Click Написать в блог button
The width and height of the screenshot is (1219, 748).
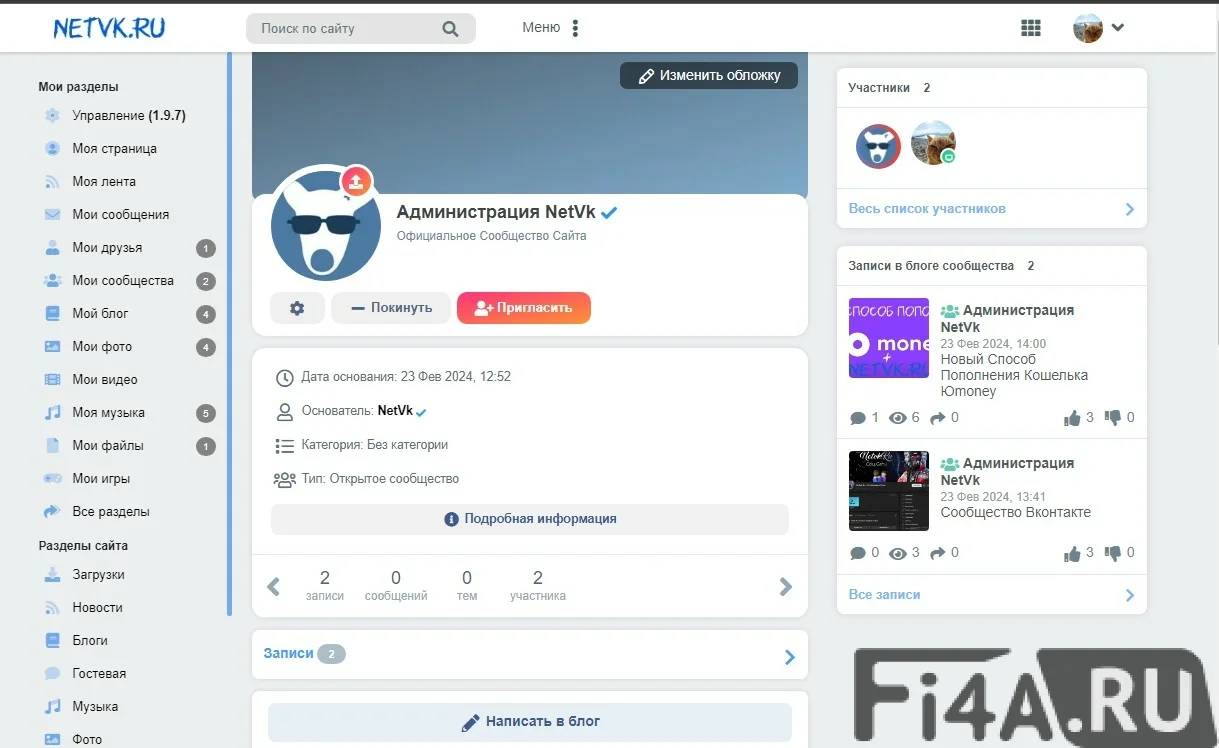[x=530, y=722]
